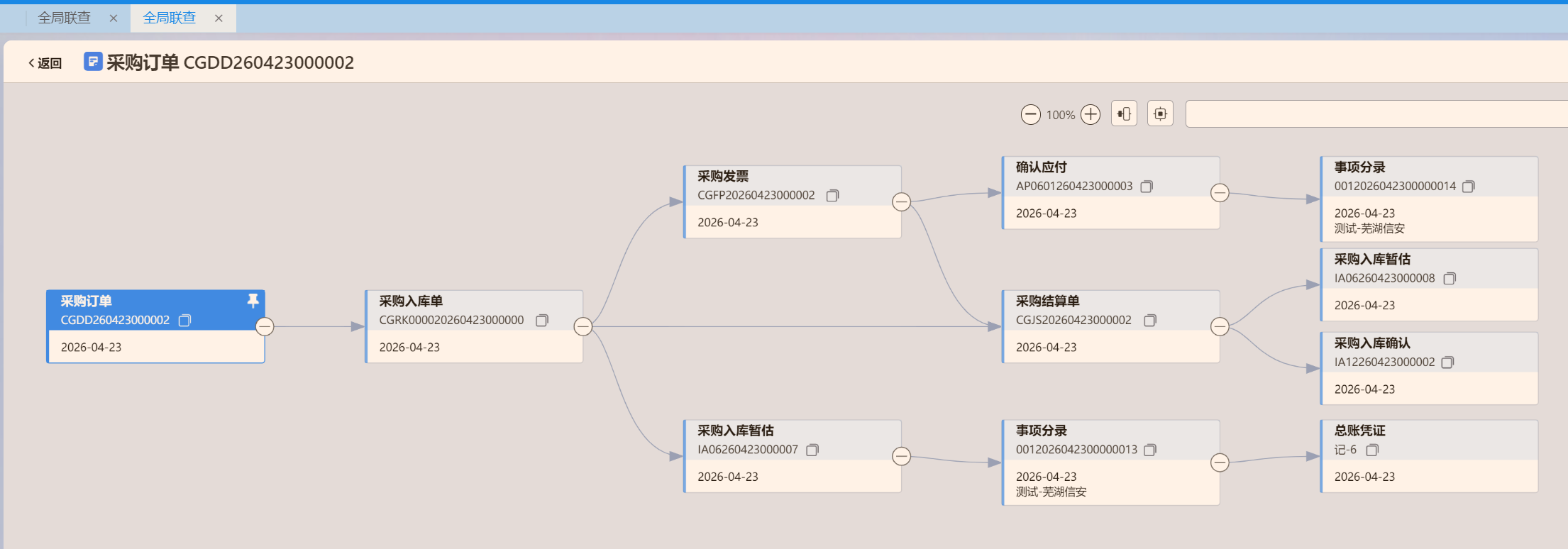Copy the 采购发票 number CGFP20260423000002
Image resolution: width=1568 pixels, height=549 pixels.
click(832, 196)
